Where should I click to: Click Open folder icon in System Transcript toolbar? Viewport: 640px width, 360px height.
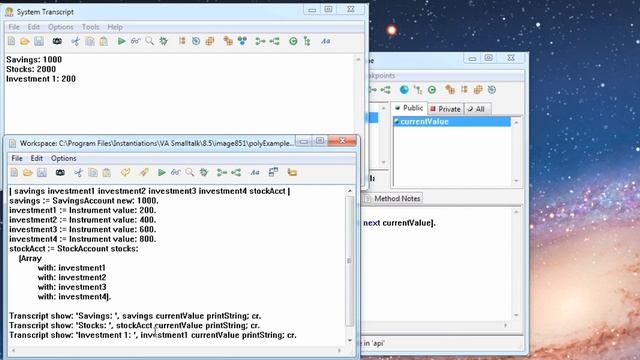tap(25, 41)
